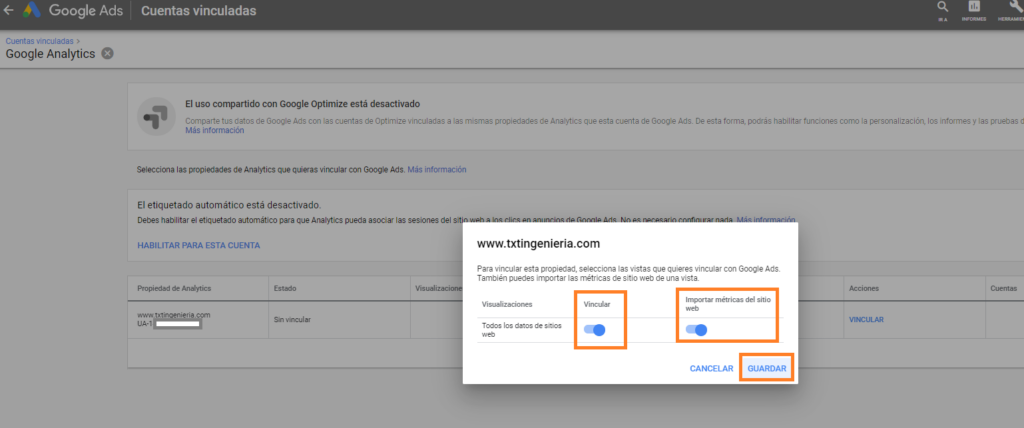This screenshot has height=428, width=1024.
Task: Open Más información beside Selecciona las propiedades
Action: pyautogui.click(x=437, y=169)
